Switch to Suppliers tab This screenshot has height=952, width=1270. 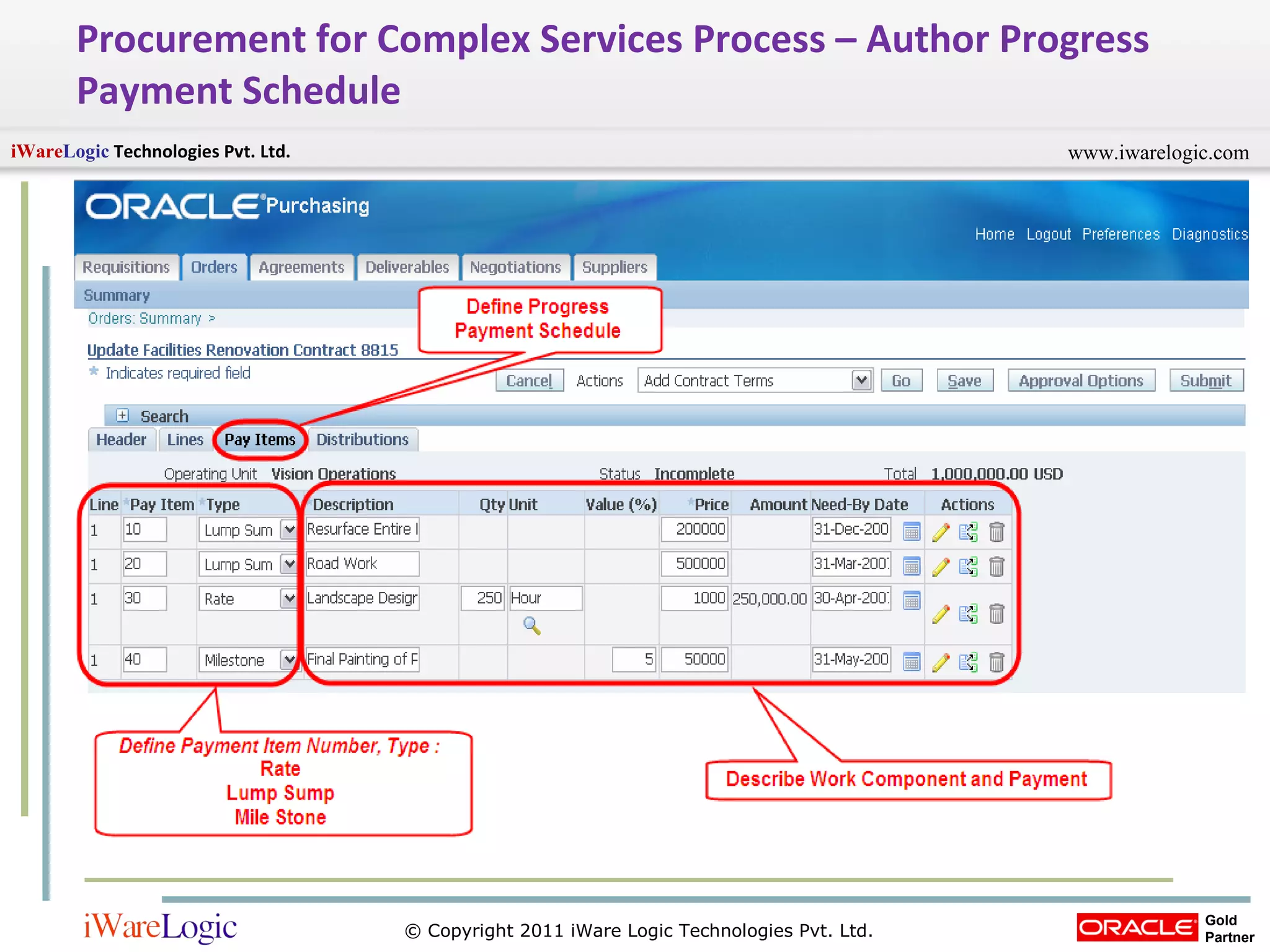coord(615,267)
